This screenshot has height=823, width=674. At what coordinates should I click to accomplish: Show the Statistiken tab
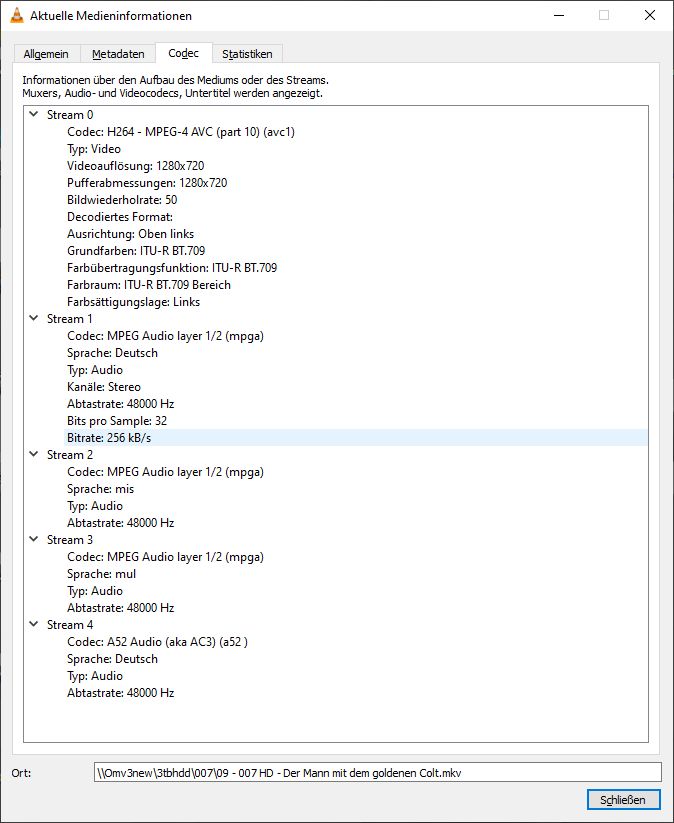tap(248, 54)
